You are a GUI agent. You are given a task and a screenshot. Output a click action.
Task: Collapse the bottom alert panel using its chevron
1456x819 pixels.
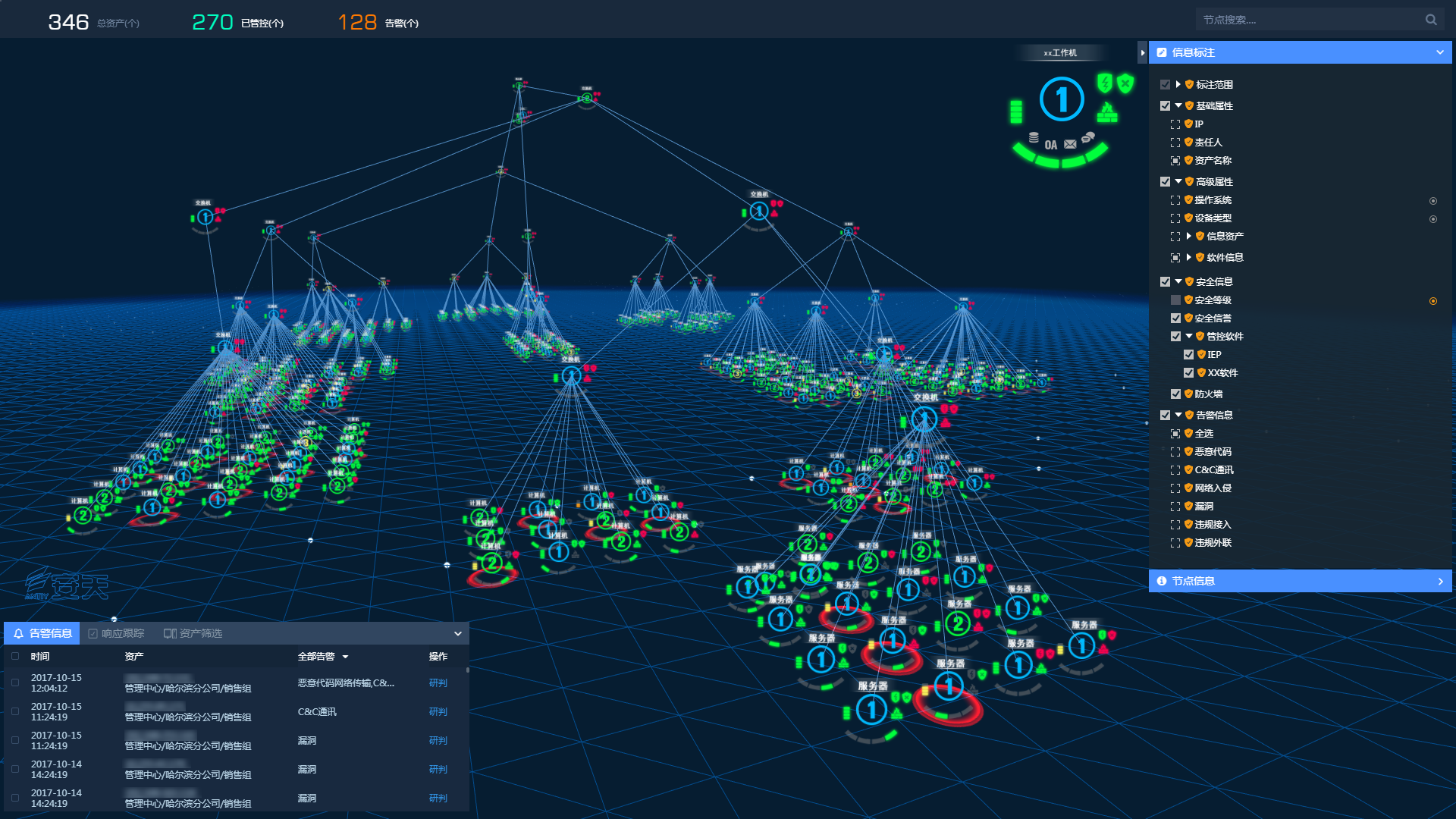click(x=457, y=634)
